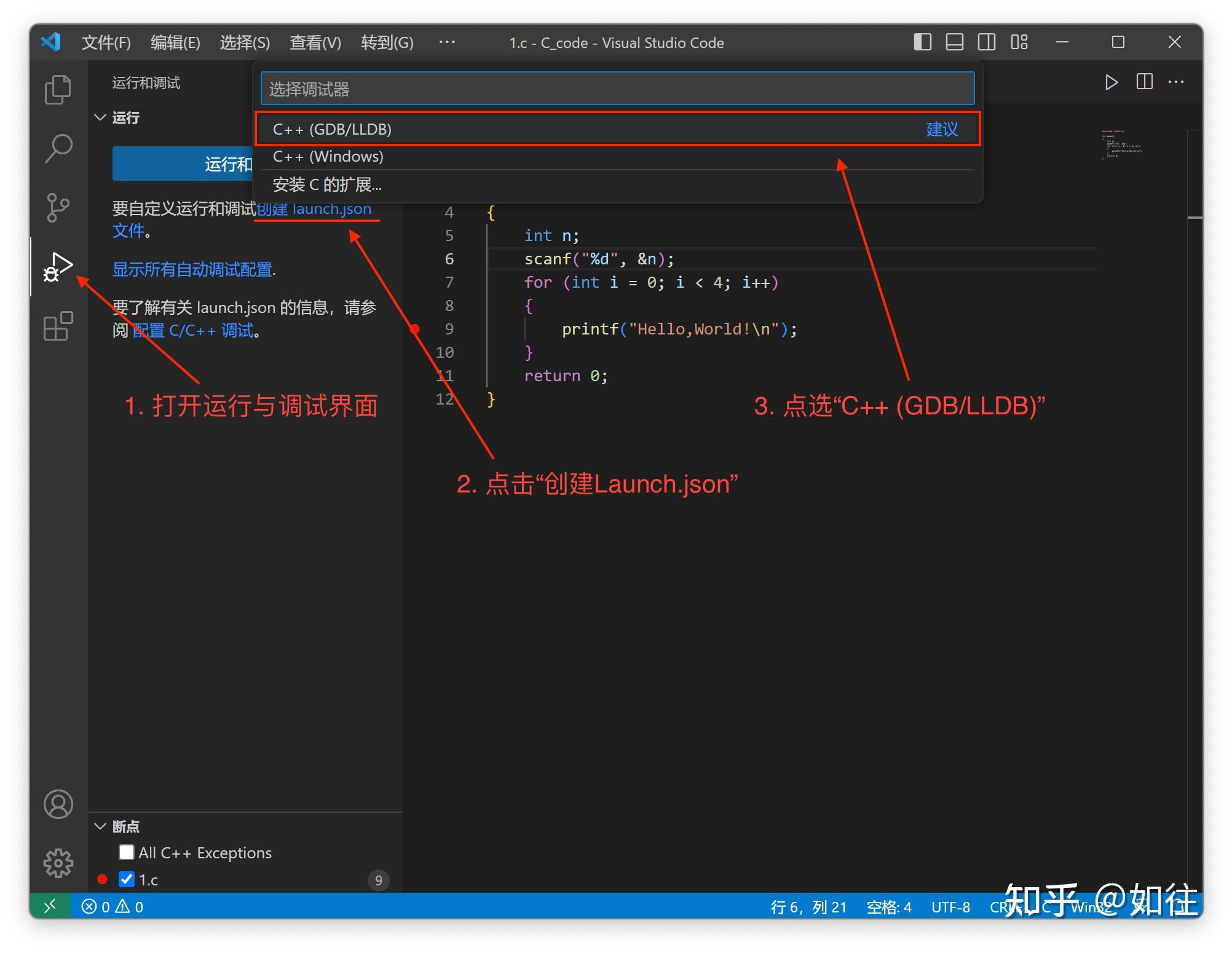Screen dimensions: 1232x953
Task: Collapse the 运行 section header
Action: click(x=101, y=117)
